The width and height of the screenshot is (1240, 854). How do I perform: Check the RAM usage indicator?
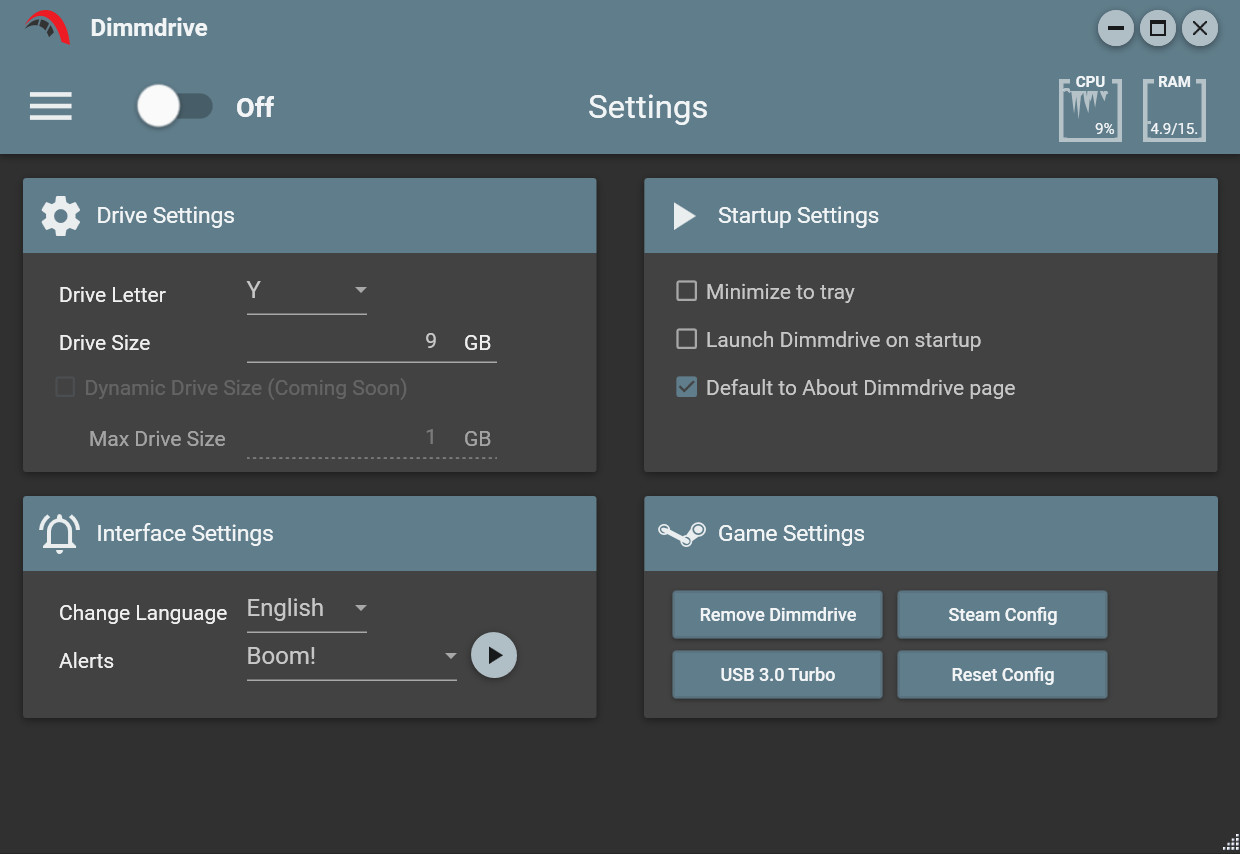1174,110
